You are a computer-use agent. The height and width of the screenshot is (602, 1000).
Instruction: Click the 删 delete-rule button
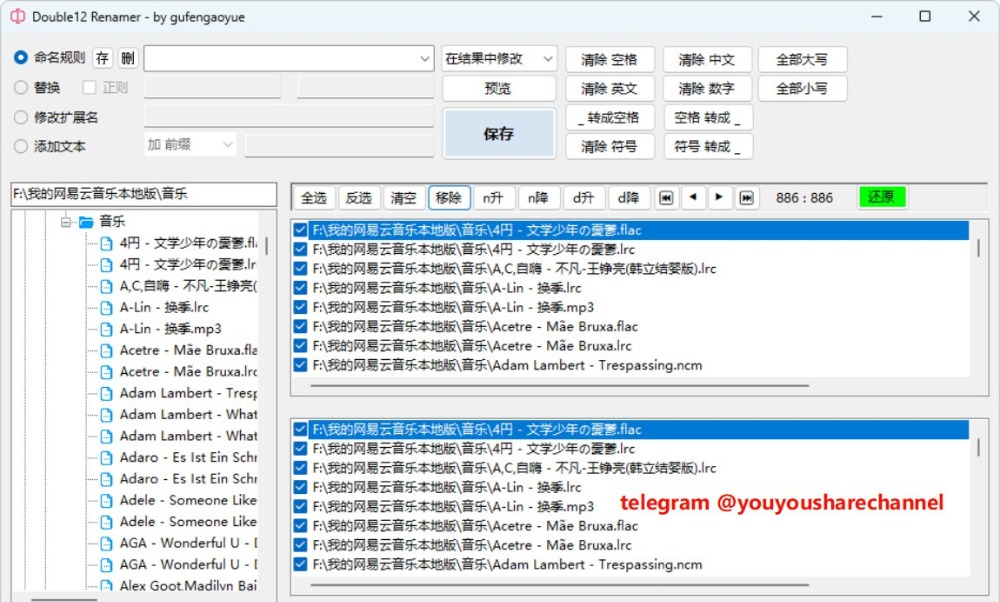pos(127,58)
